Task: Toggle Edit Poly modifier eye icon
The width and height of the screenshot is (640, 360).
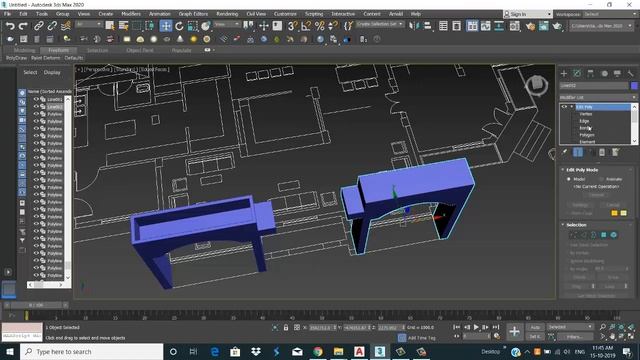Action: (x=564, y=107)
